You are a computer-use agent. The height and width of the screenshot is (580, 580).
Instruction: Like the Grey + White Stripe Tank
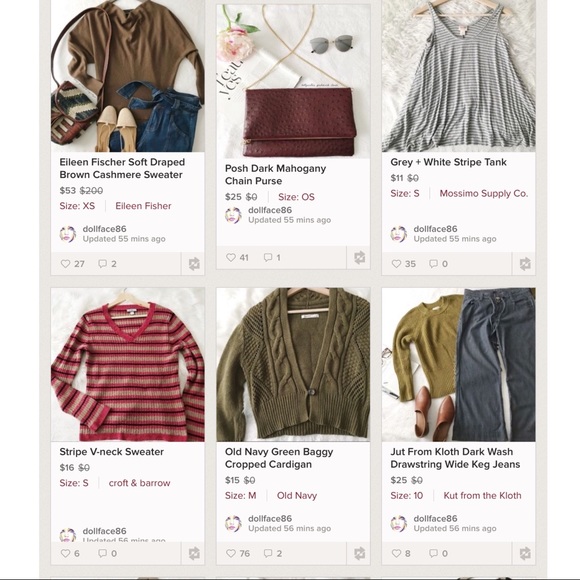pyautogui.click(x=404, y=264)
